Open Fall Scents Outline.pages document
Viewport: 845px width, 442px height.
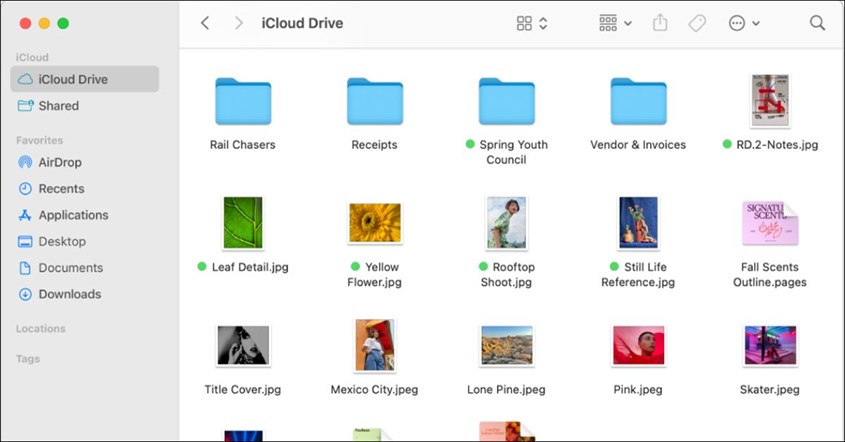[769, 223]
